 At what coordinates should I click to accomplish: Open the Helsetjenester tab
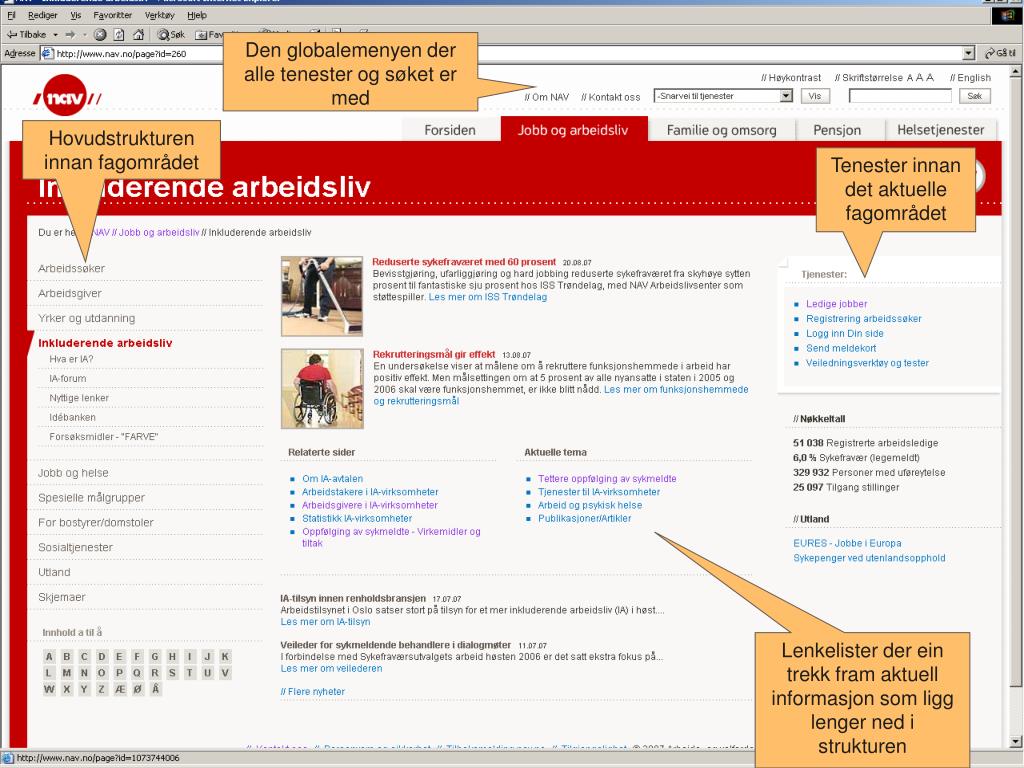pos(940,130)
